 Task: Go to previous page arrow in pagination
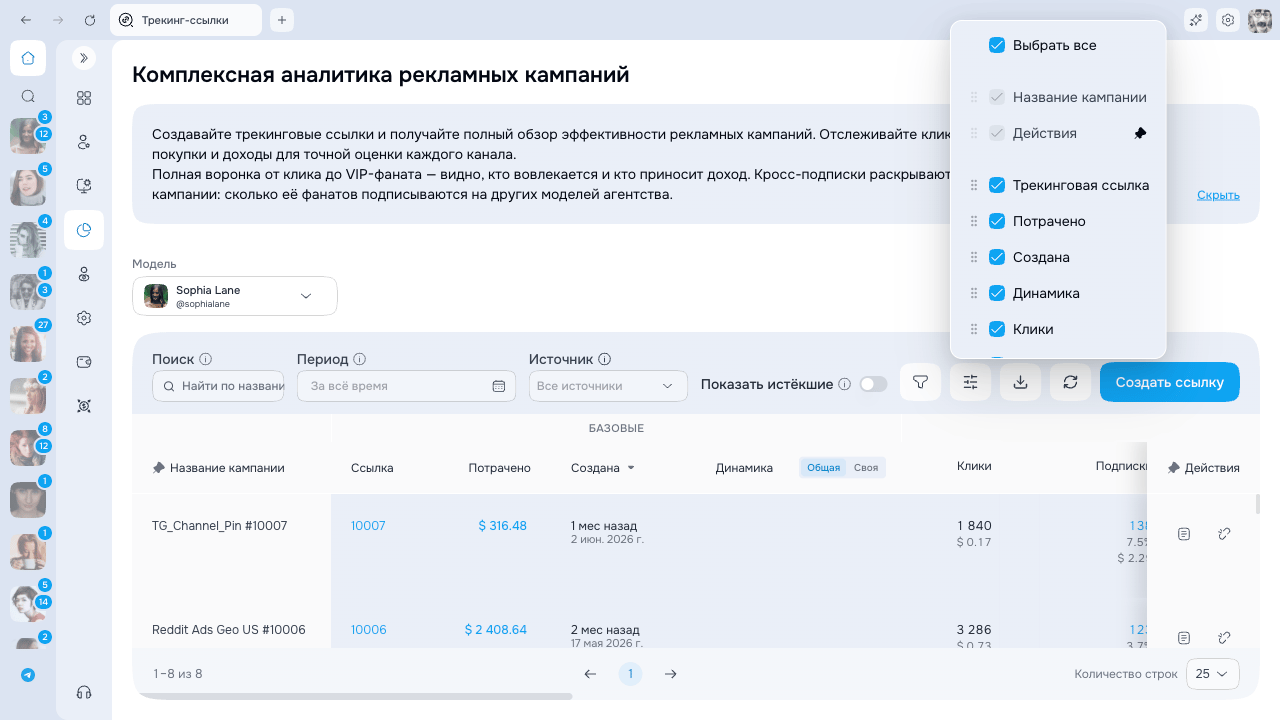click(590, 674)
